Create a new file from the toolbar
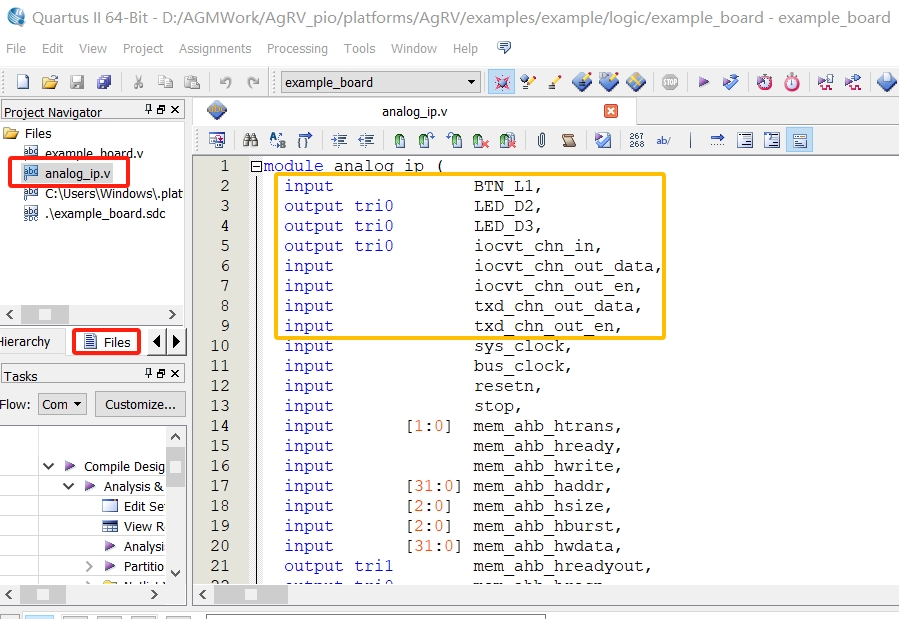This screenshot has height=619, width=899. coord(23,82)
